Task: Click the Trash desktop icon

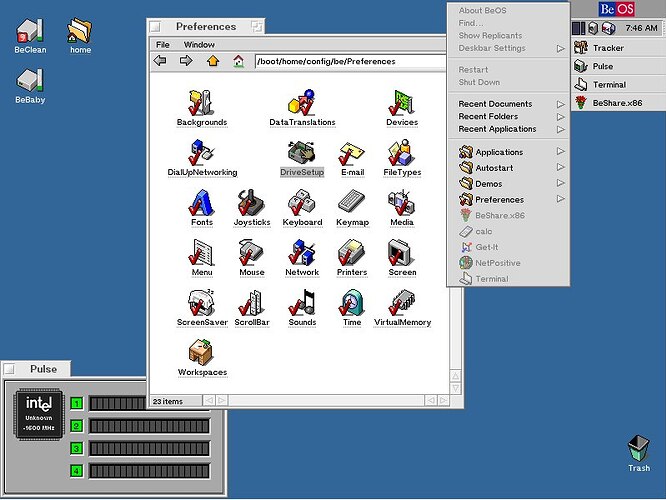Action: pyautogui.click(x=638, y=449)
